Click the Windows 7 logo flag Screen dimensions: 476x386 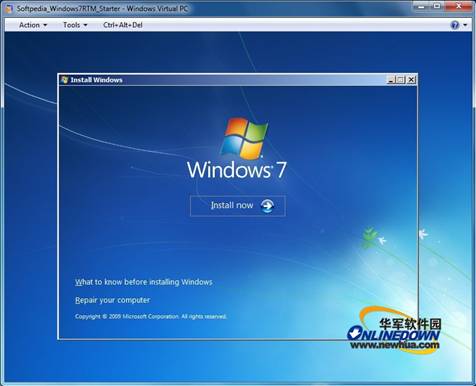click(245, 138)
